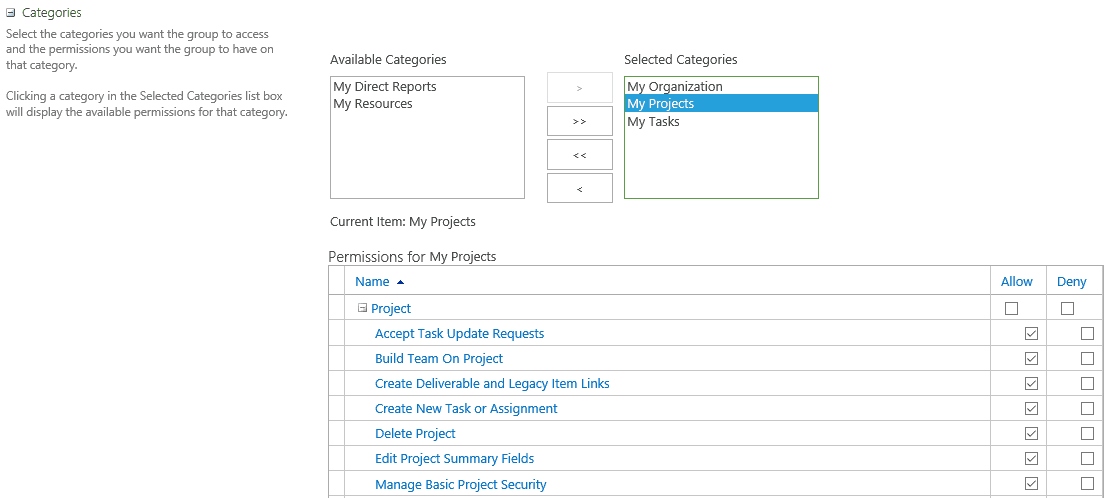The height and width of the screenshot is (498, 1106).
Task: Check Deny for Edit Project Summary Fields
Action: [x=1087, y=458]
